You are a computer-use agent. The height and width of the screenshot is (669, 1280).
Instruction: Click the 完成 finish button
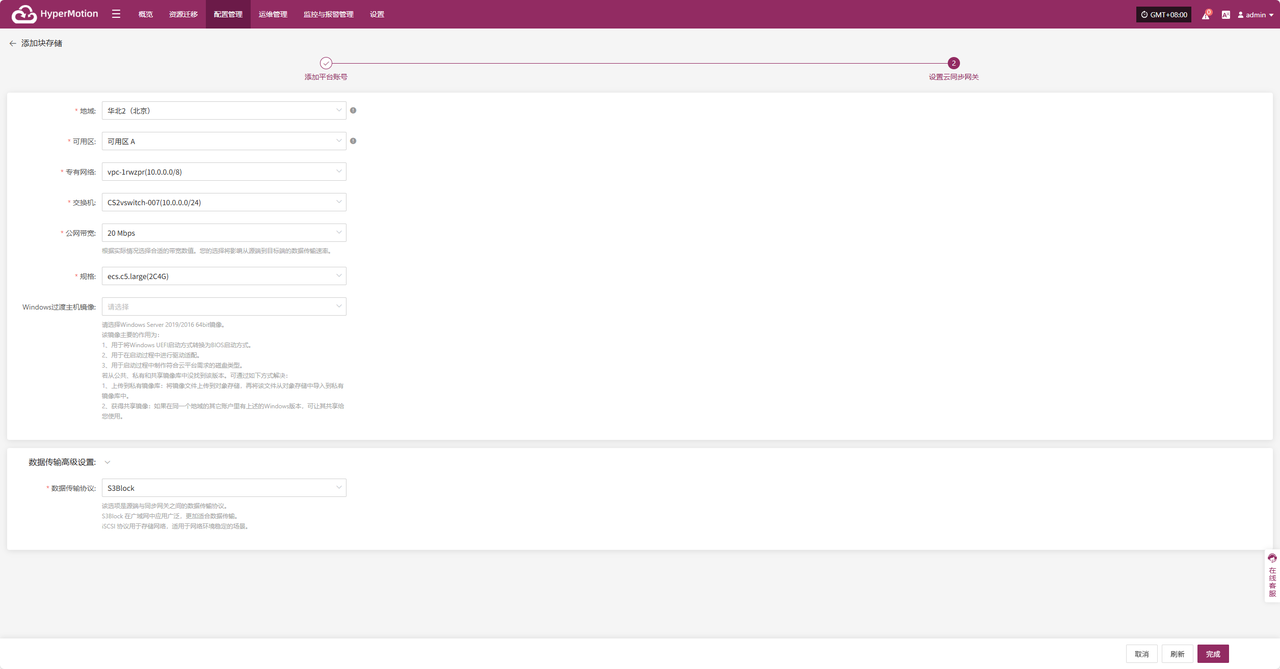pyautogui.click(x=1213, y=654)
